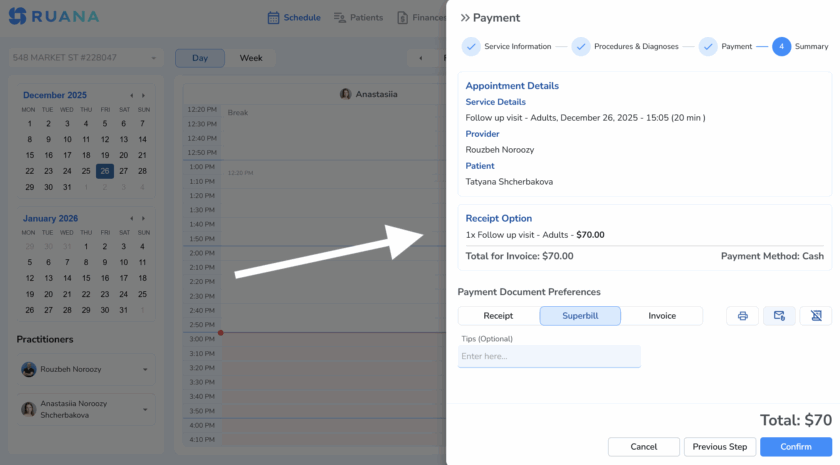840x465 pixels.
Task: Click Rouzbeh Noroozy's avatar under Practitioners
Action: pos(29,369)
